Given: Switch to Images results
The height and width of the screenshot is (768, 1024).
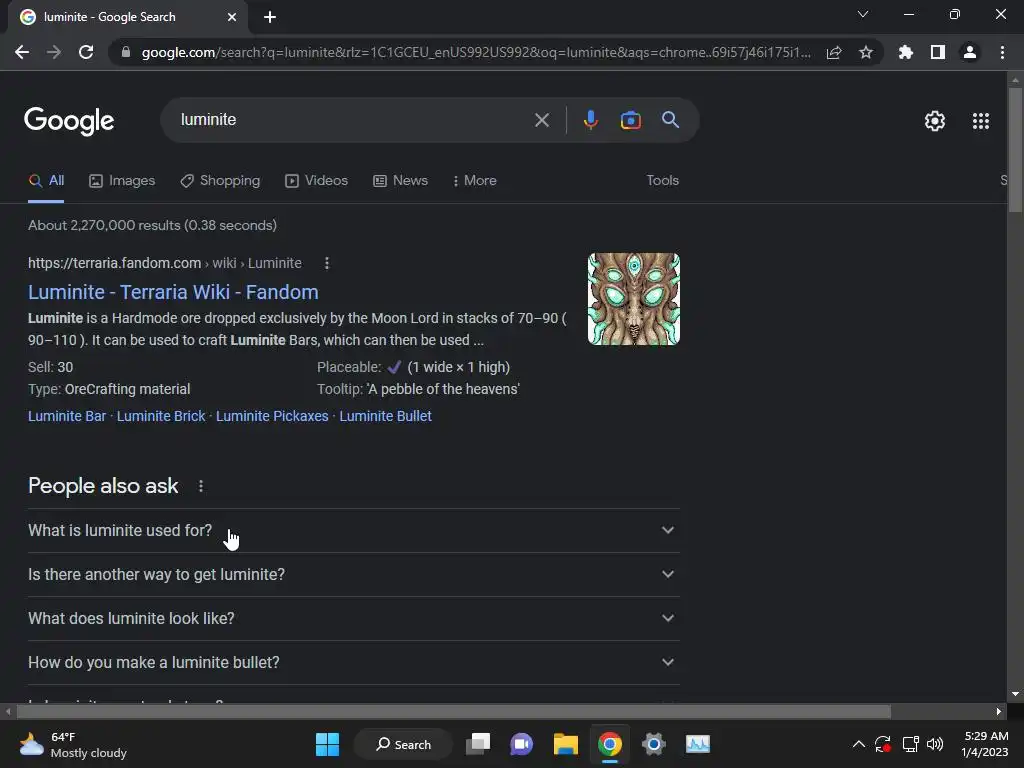Looking at the screenshot, I should click(x=122, y=181).
